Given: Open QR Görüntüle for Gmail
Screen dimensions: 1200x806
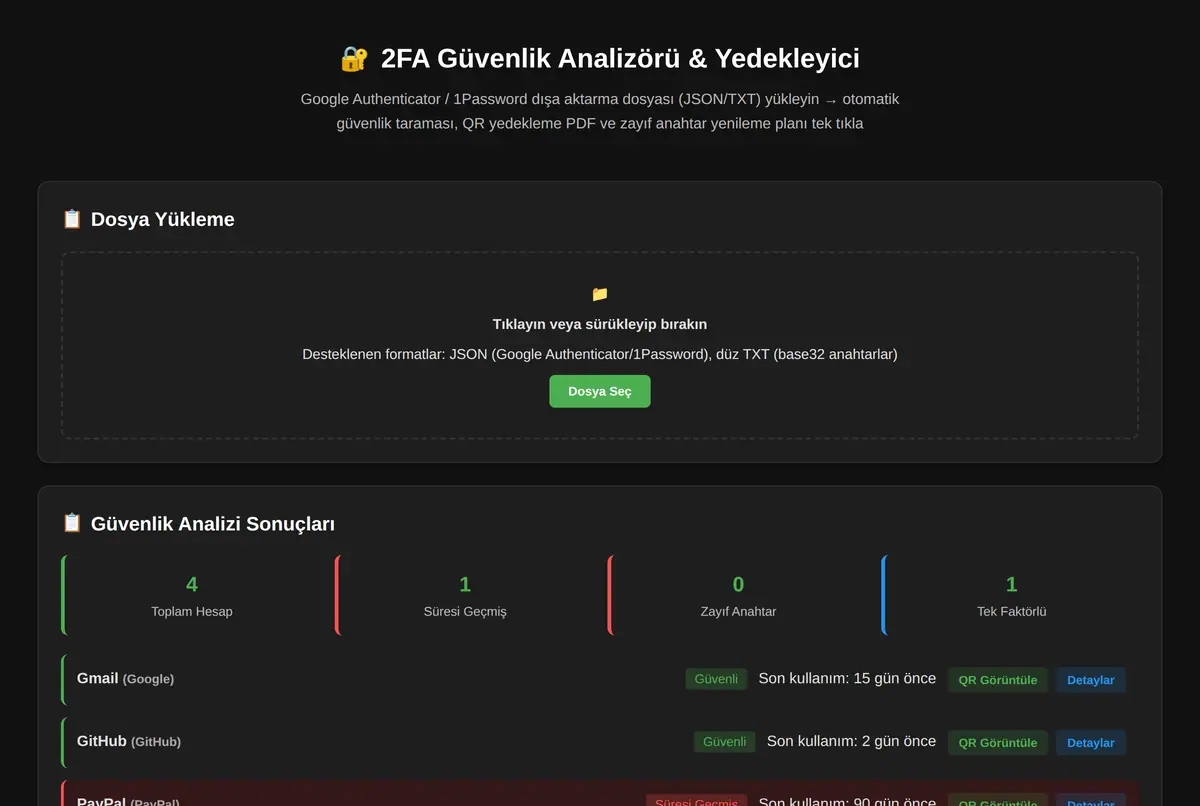Looking at the screenshot, I should 998,680.
